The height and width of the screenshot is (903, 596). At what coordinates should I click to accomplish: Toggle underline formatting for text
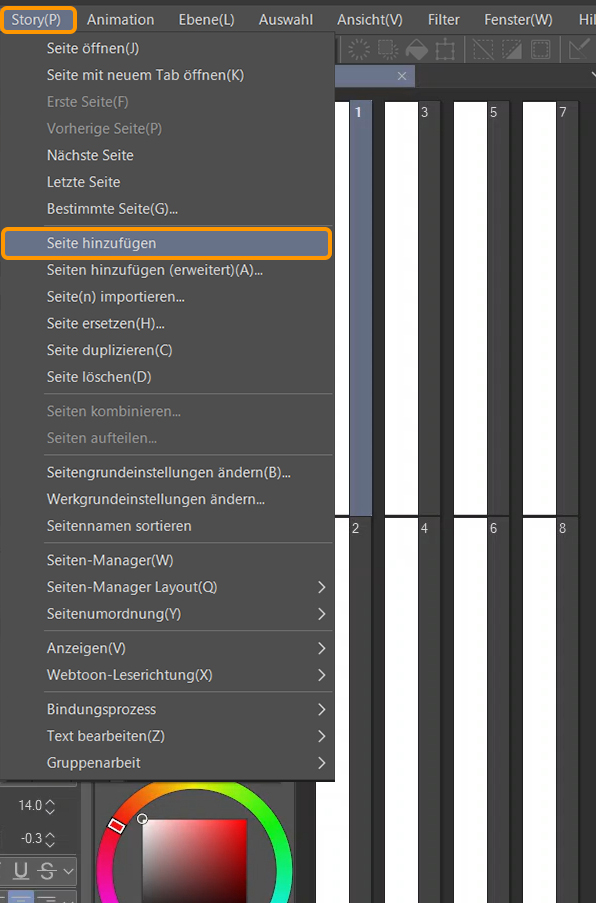[x=20, y=870]
